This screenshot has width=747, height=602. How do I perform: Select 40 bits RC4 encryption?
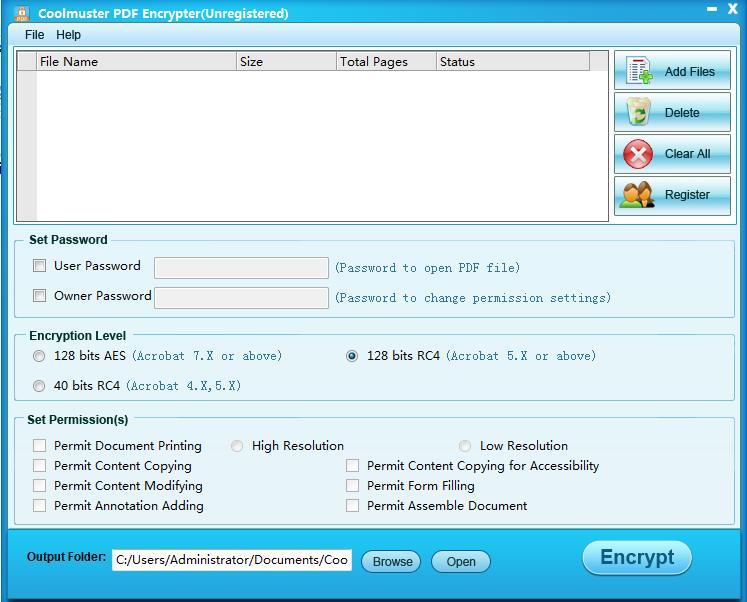(39, 386)
